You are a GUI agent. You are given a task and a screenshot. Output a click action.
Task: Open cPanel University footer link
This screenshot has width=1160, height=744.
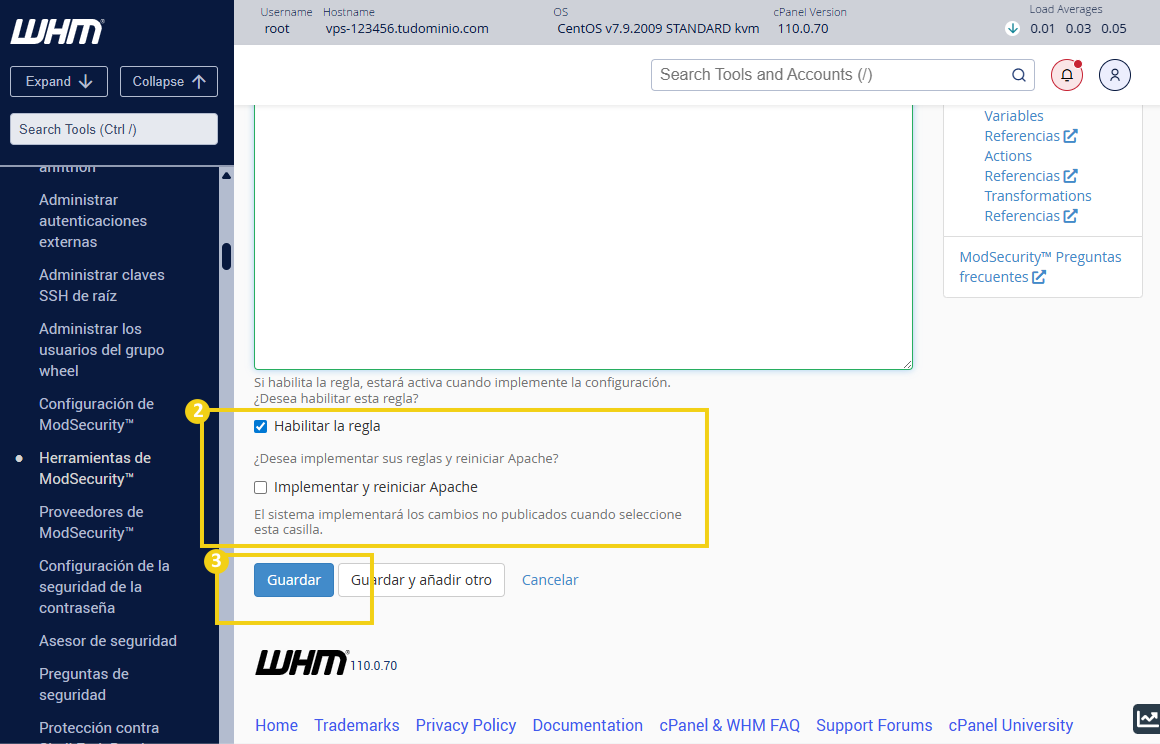click(1011, 726)
